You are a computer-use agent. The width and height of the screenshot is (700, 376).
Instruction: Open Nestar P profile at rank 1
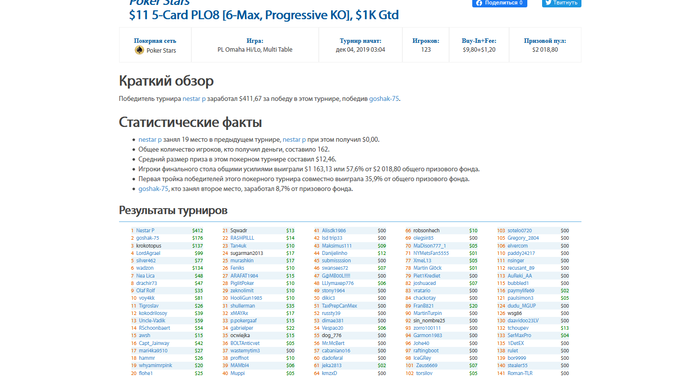click(x=145, y=230)
